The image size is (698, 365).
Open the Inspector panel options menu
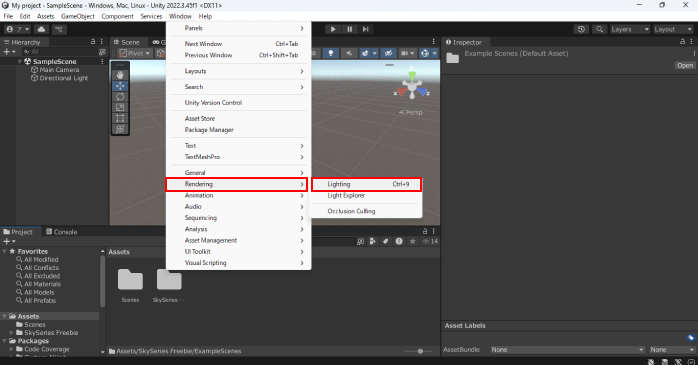click(x=691, y=41)
